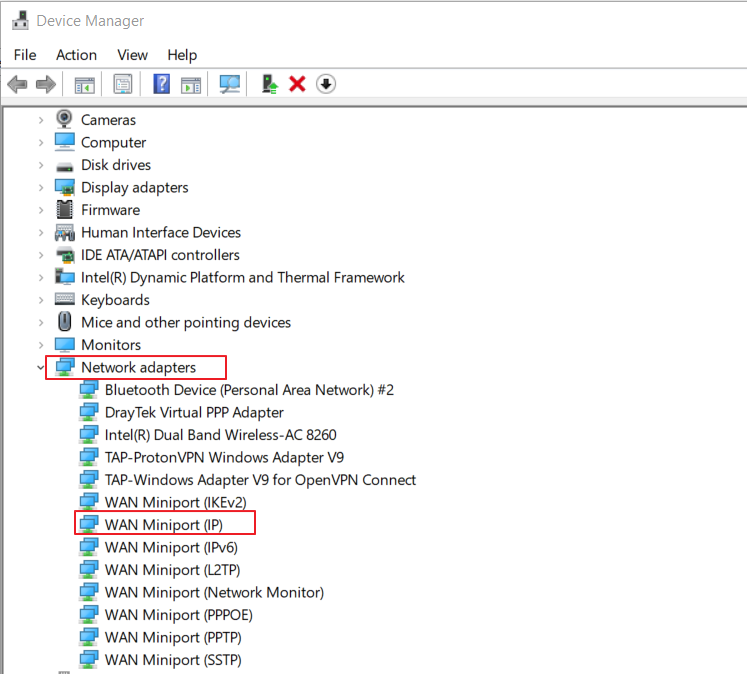Open the Help menu
Screen dimensions: 747x674
(x=182, y=55)
